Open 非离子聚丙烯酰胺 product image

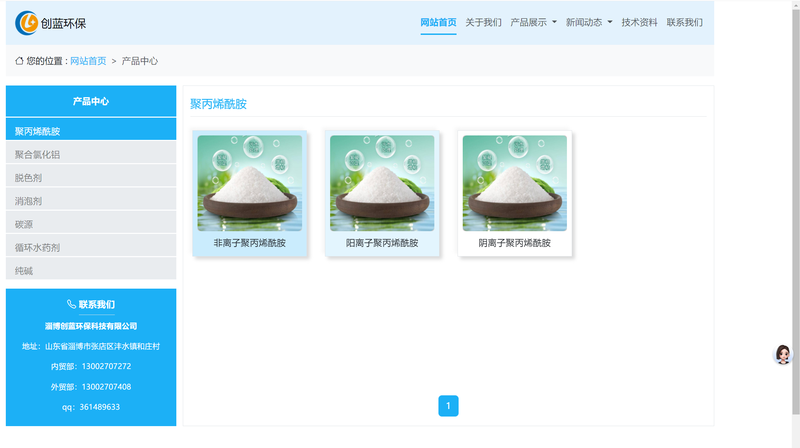249,183
